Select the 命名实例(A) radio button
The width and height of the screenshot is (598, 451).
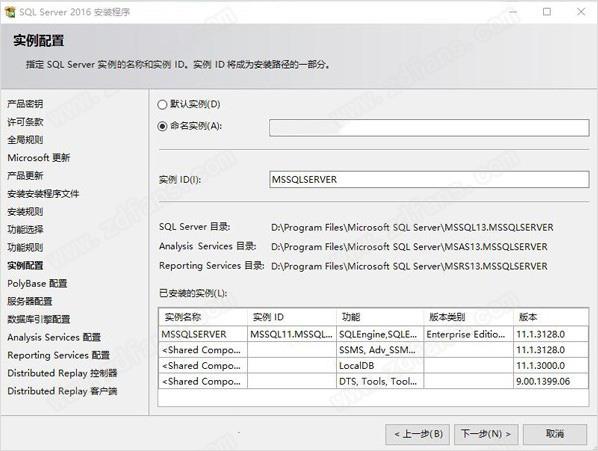[x=162, y=126]
